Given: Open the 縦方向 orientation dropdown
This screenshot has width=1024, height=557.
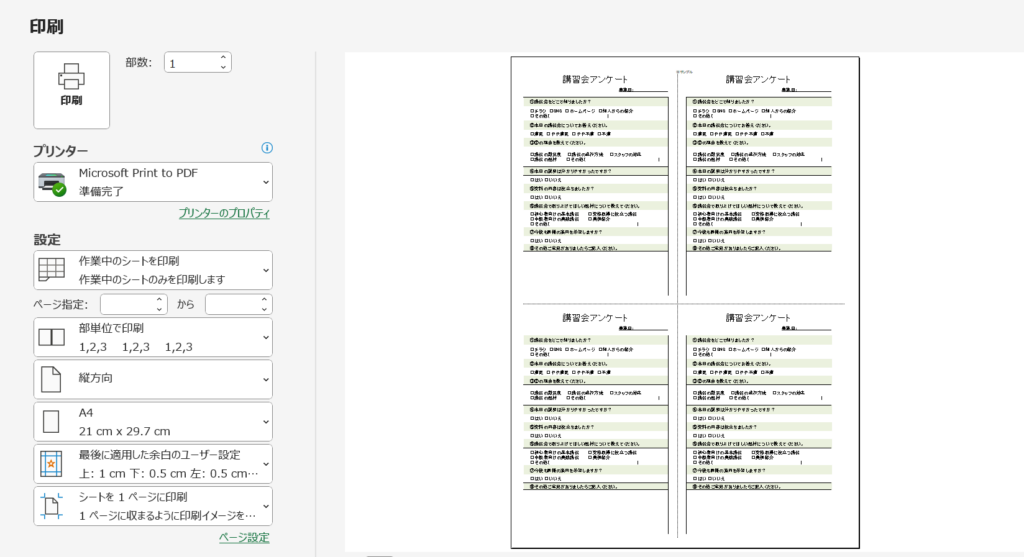Looking at the screenshot, I should (x=153, y=379).
